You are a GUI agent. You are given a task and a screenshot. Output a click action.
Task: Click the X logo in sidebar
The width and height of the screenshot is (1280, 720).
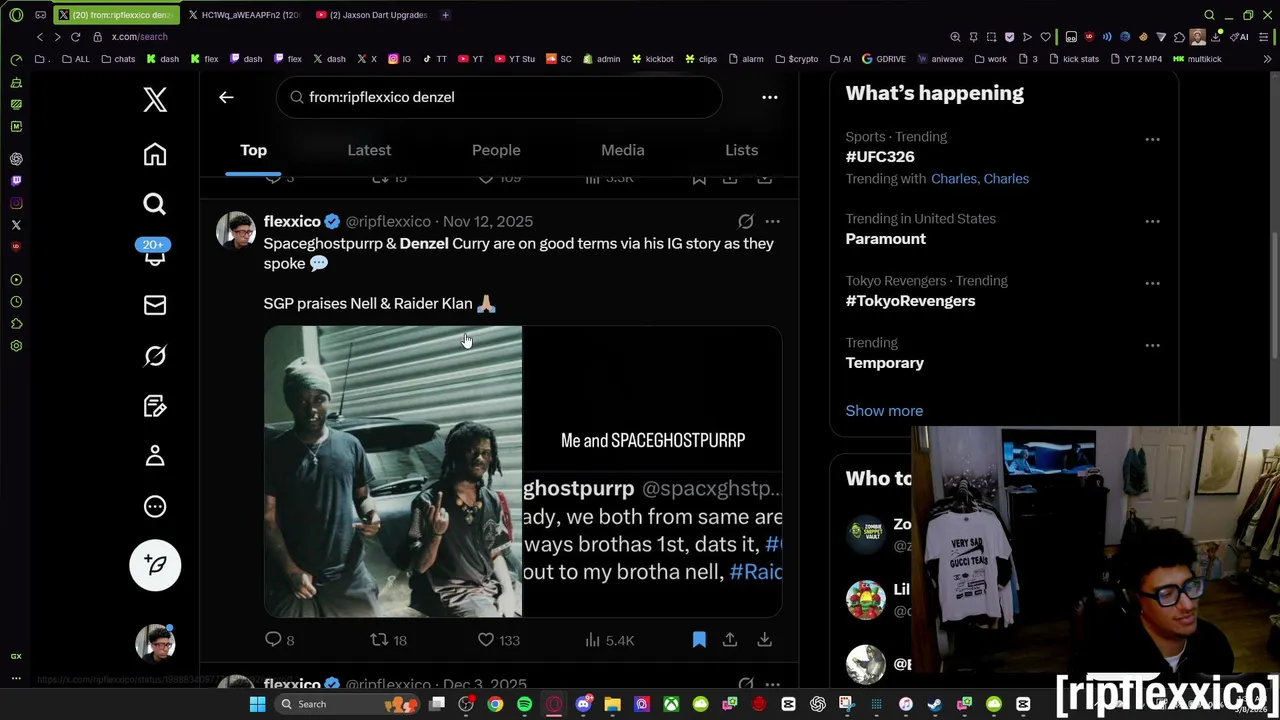tap(155, 99)
